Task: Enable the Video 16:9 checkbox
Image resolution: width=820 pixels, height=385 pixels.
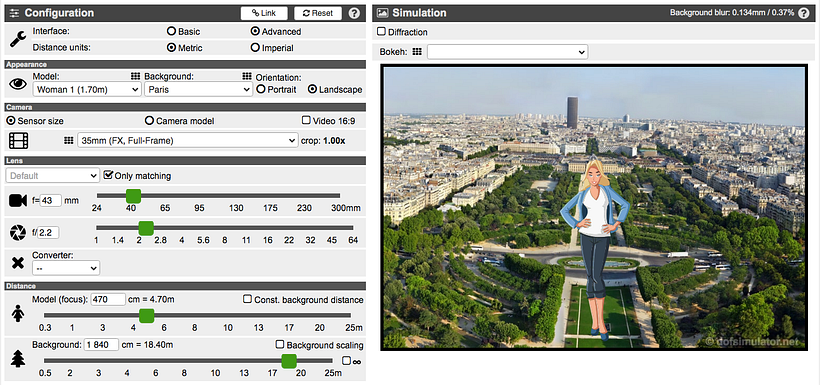Action: point(306,120)
